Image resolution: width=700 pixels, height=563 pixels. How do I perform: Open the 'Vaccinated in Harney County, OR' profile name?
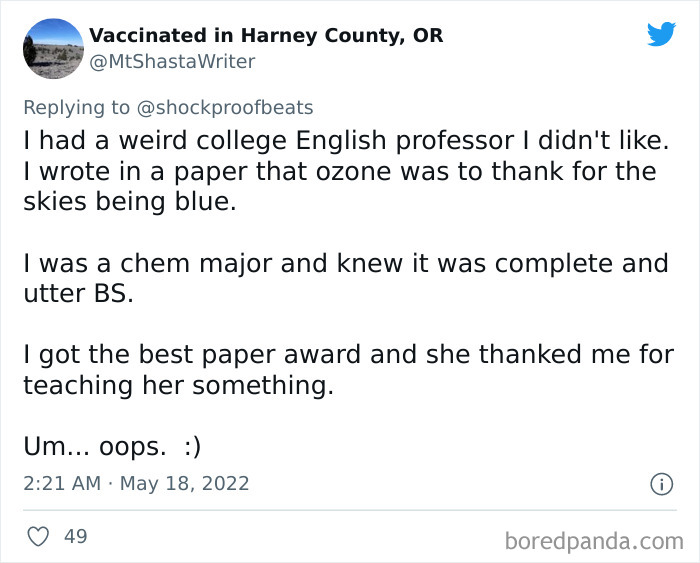266,35
